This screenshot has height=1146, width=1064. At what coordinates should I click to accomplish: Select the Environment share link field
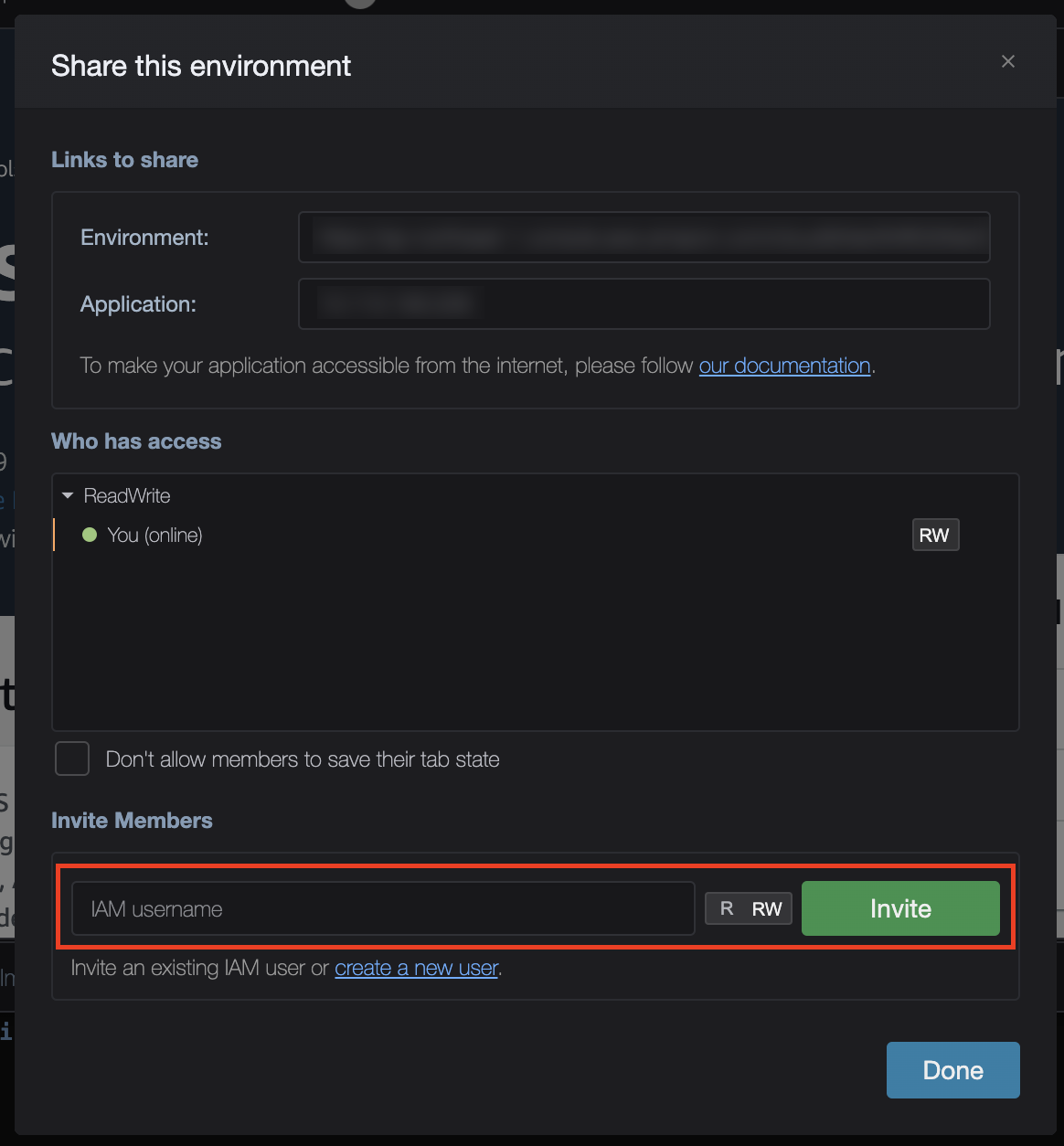click(644, 237)
